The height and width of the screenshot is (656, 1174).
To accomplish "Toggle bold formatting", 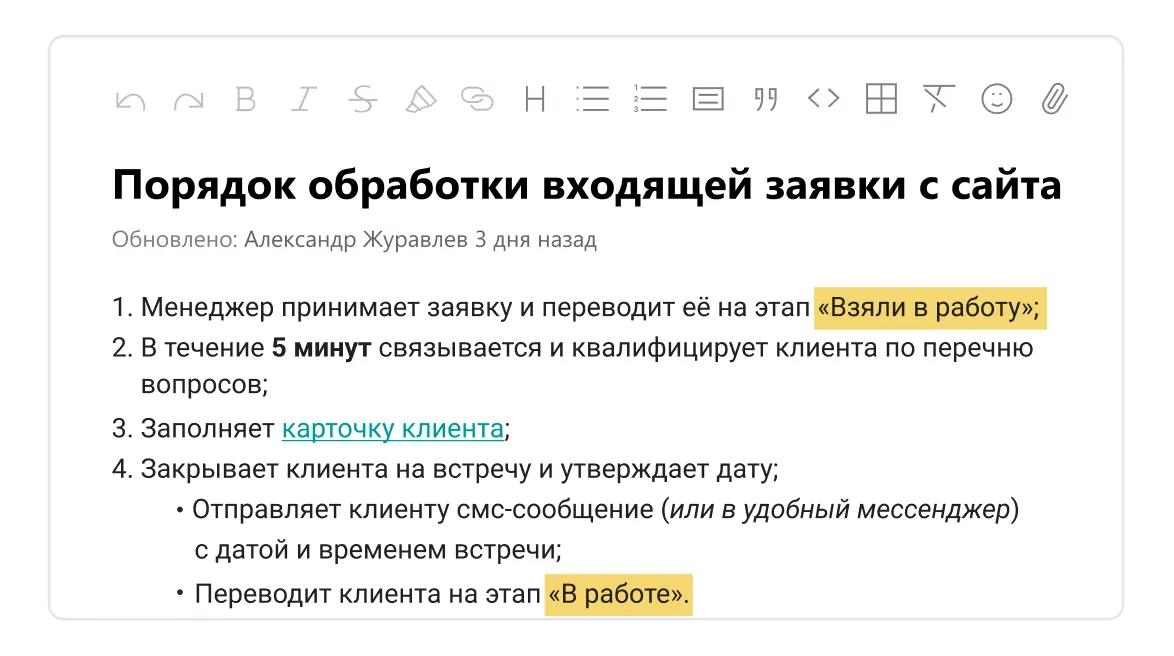I will pos(246,100).
